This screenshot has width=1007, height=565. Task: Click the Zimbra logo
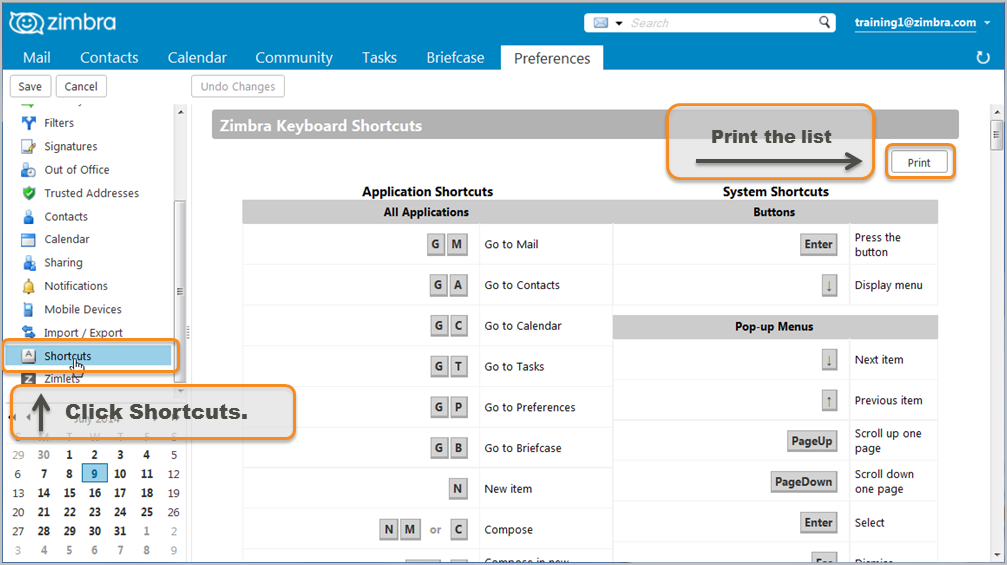(x=62, y=22)
